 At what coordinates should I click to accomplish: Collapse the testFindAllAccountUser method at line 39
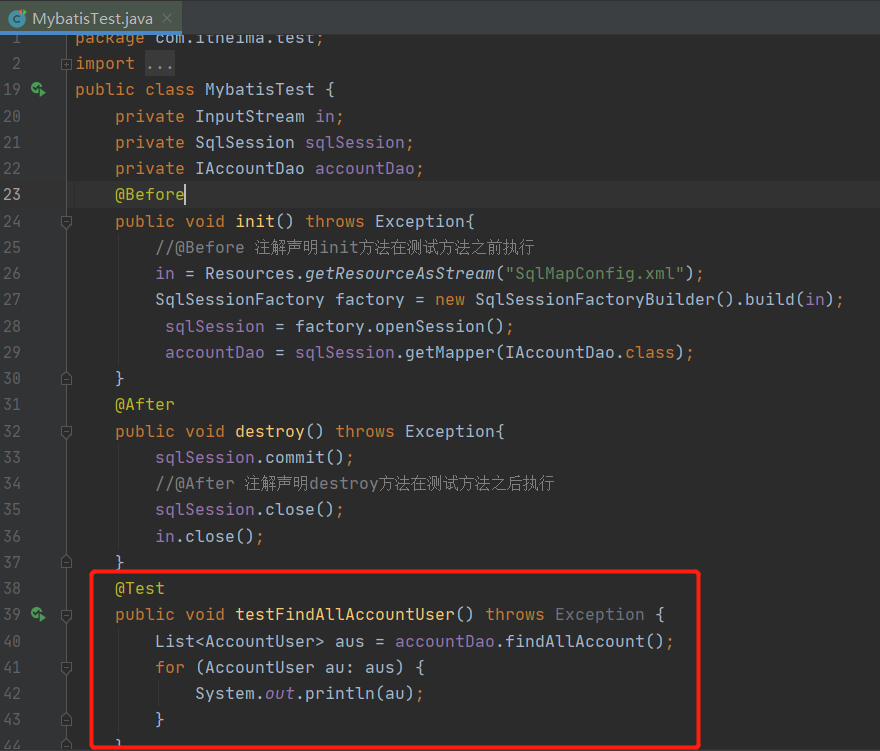click(66, 615)
